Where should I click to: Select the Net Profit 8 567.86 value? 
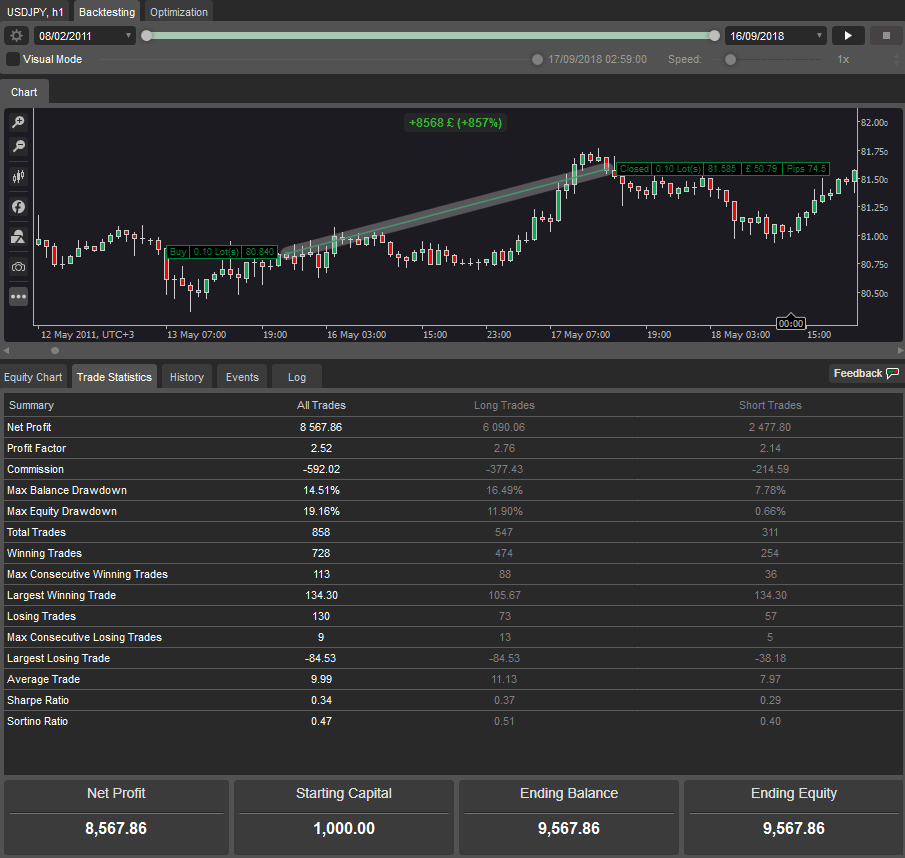pos(321,427)
